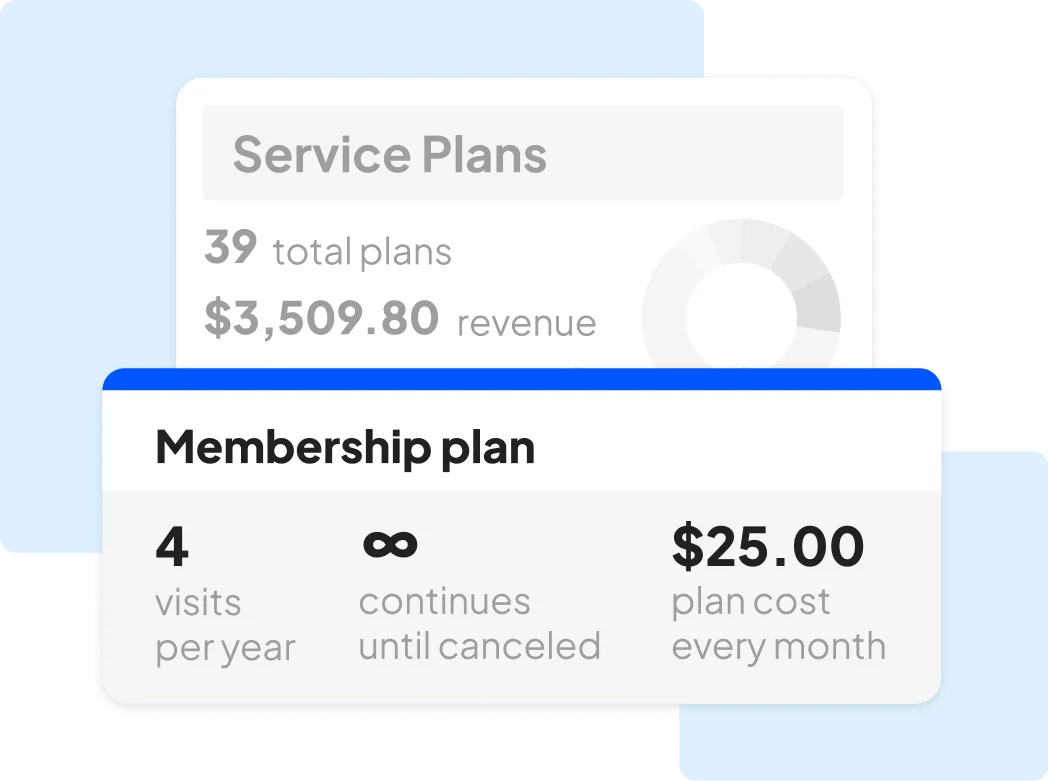Image resolution: width=1048 pixels, height=781 pixels.
Task: Click the white center of the donut chart
Action: 741,317
